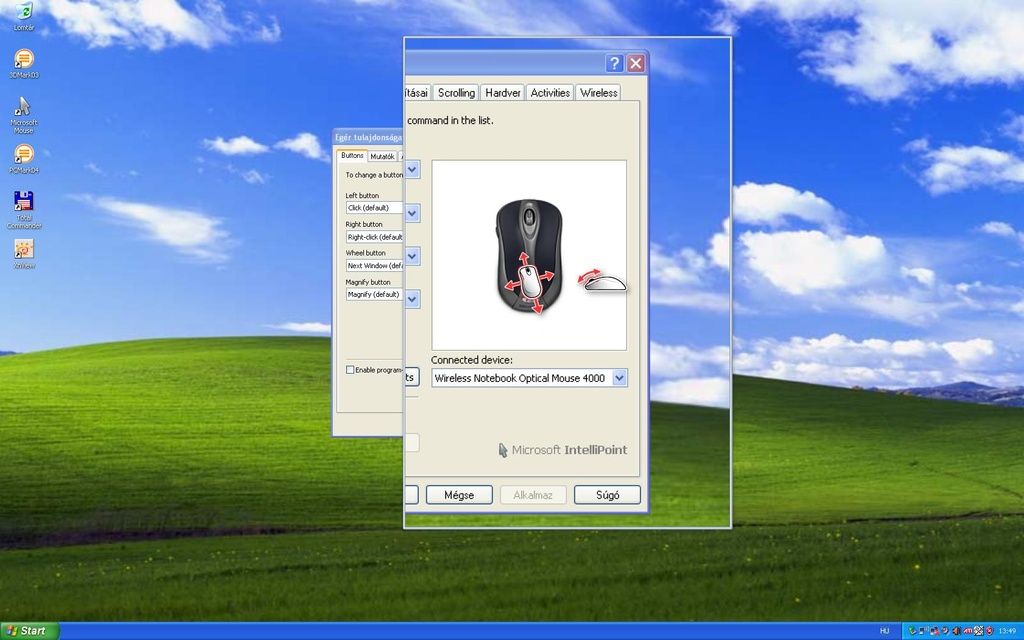
Task: Click the 13:49 clock in the tray
Action: (x=1007, y=631)
